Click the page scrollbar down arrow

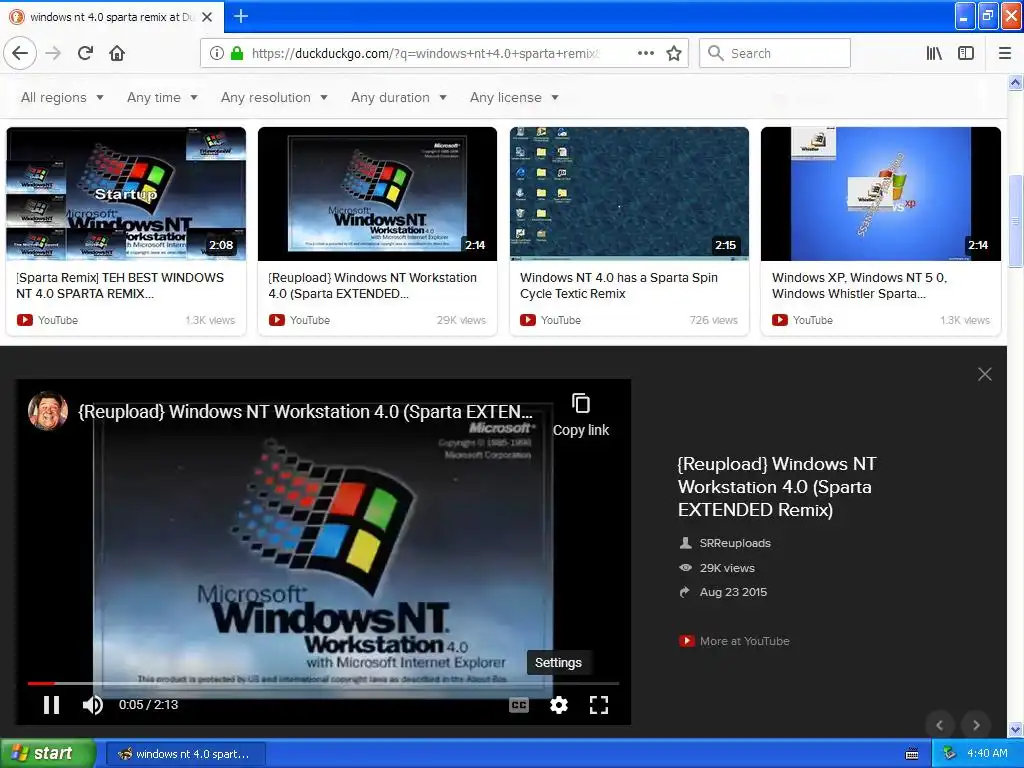click(x=1016, y=729)
